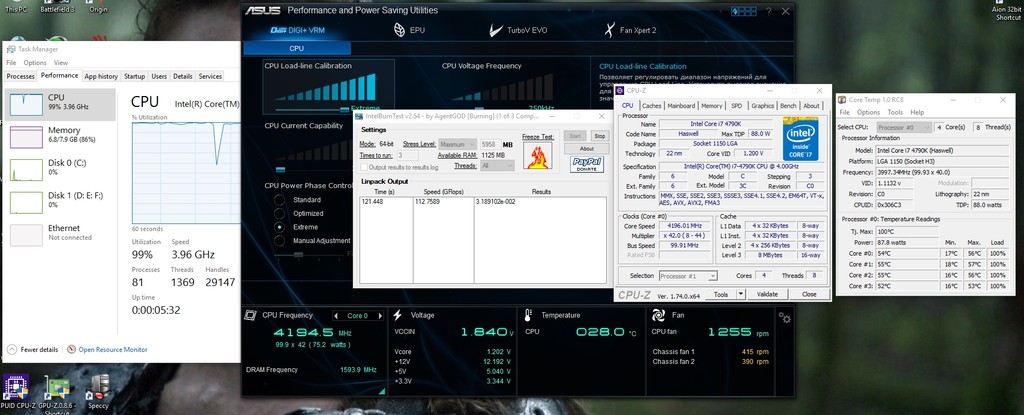Open the TurboV EVO section
The width and height of the screenshot is (1024, 415).
coord(519,30)
